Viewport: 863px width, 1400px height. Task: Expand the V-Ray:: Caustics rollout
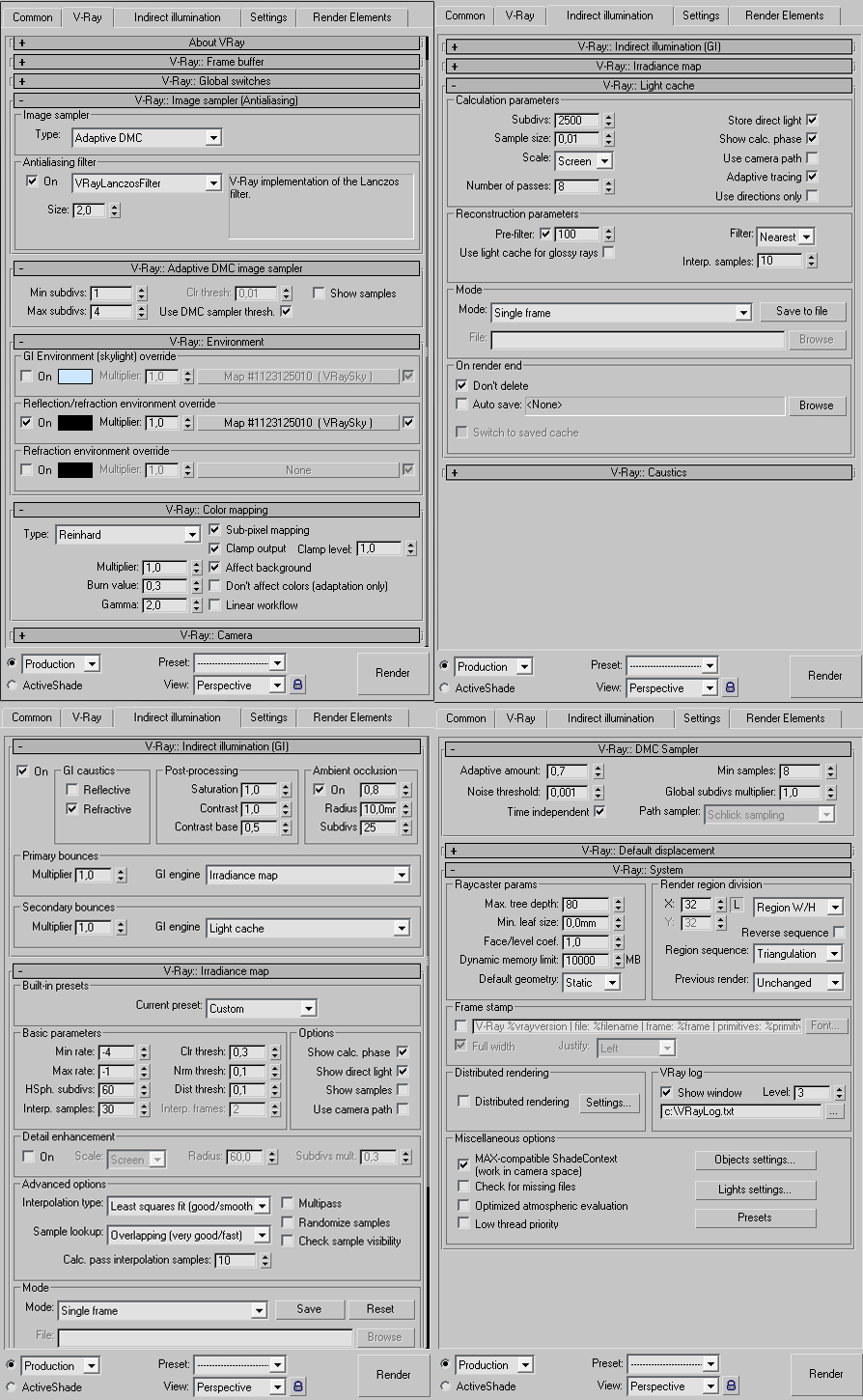649,473
